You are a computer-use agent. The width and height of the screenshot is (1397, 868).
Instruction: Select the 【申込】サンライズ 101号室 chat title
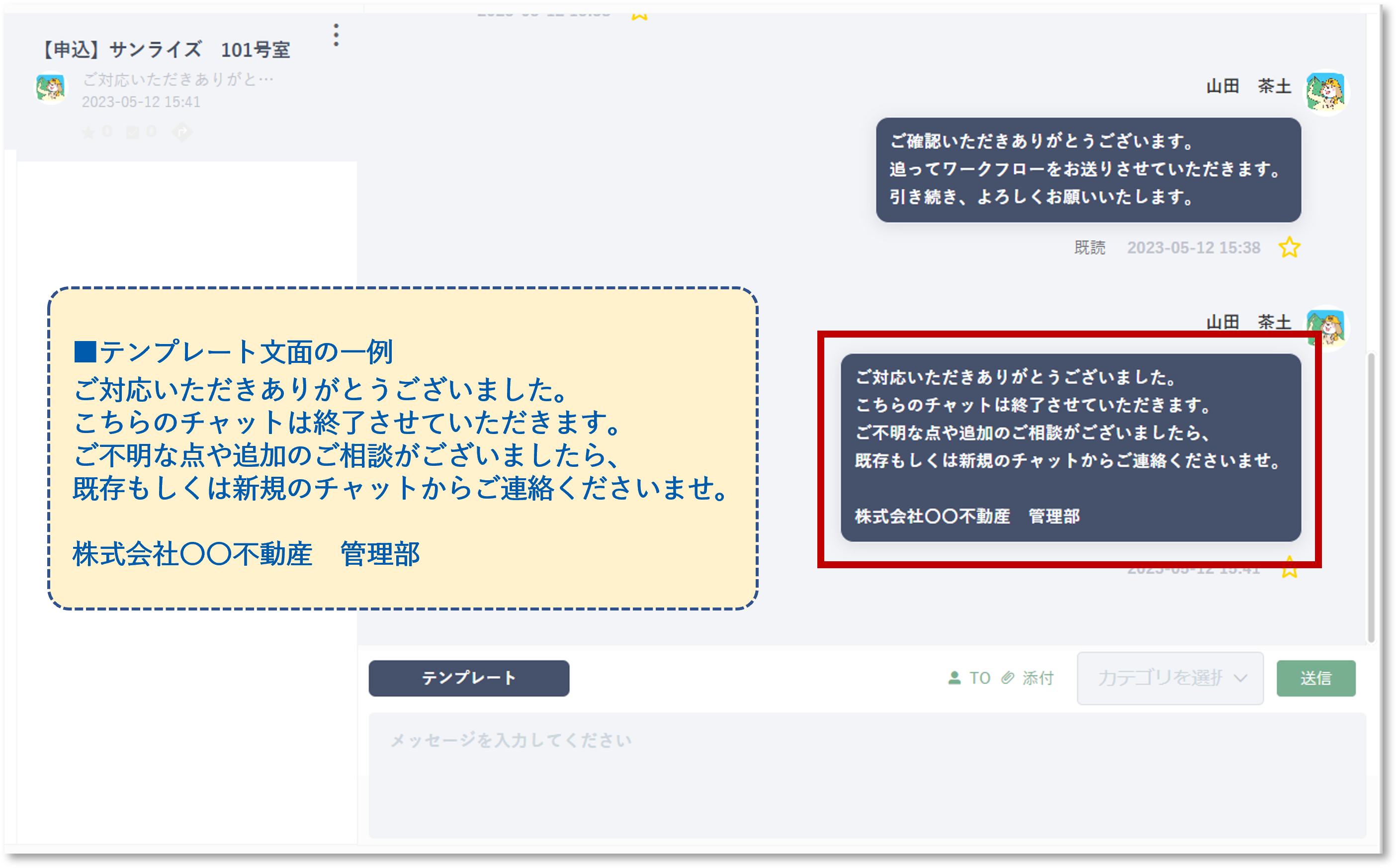click(x=167, y=50)
